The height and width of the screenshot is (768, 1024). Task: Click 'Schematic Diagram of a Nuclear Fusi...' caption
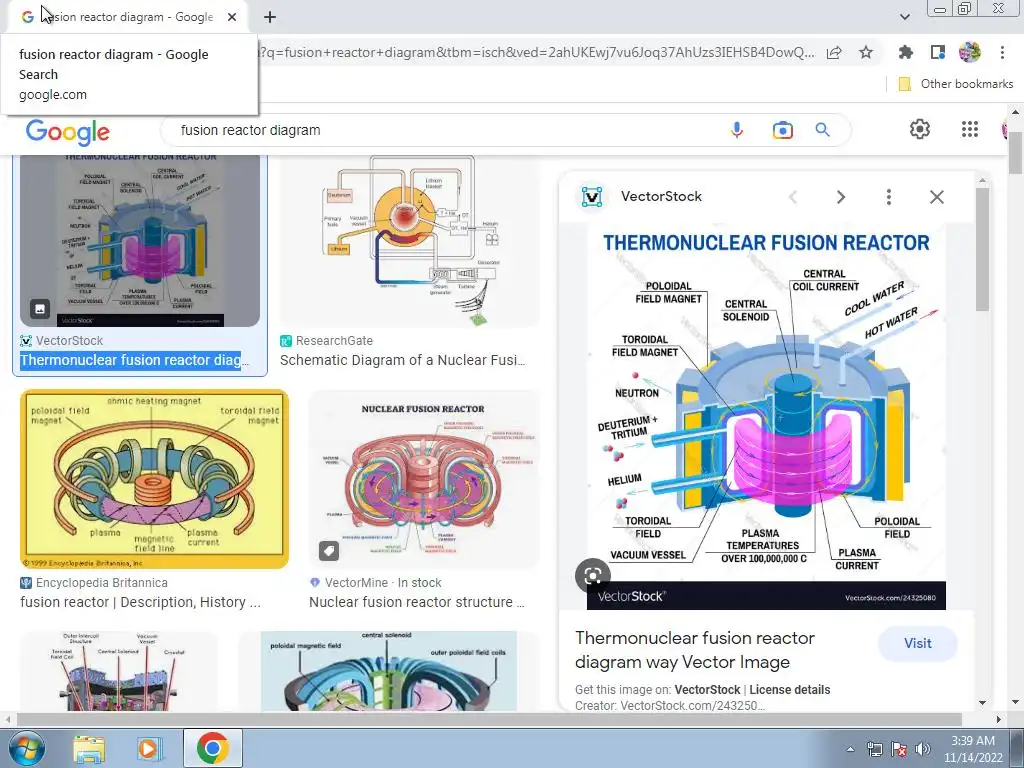[x=402, y=360]
